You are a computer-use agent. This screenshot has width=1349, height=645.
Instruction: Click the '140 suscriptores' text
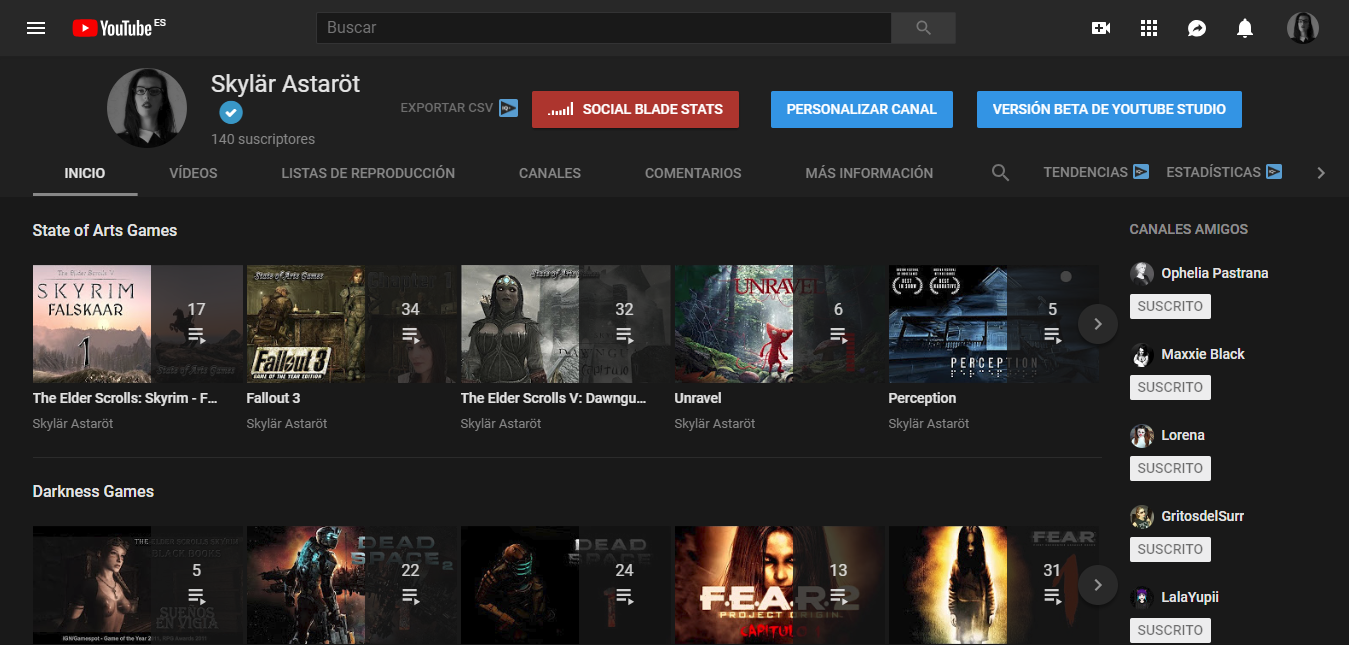pyautogui.click(x=263, y=139)
